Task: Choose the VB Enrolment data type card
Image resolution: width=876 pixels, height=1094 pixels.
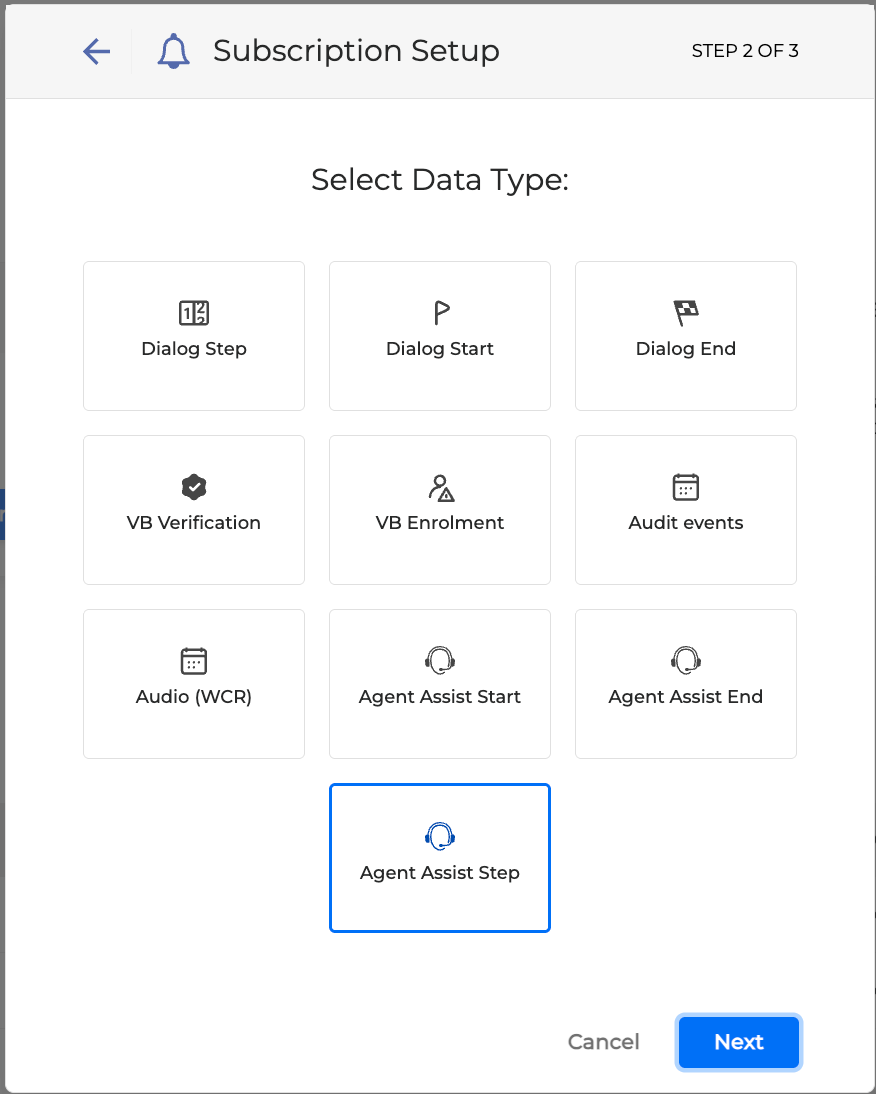Action: coord(440,510)
